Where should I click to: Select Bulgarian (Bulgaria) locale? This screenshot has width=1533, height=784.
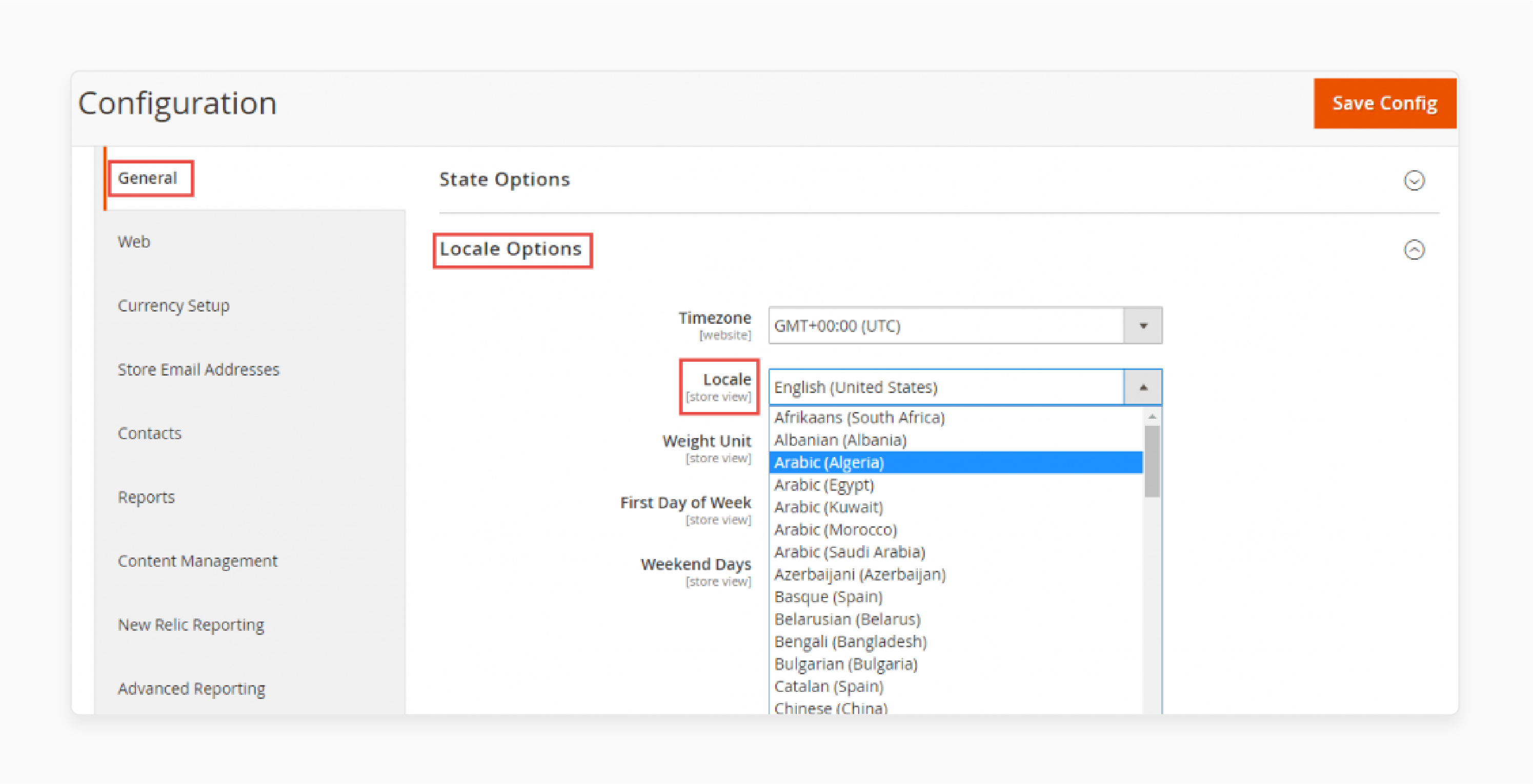(956, 664)
